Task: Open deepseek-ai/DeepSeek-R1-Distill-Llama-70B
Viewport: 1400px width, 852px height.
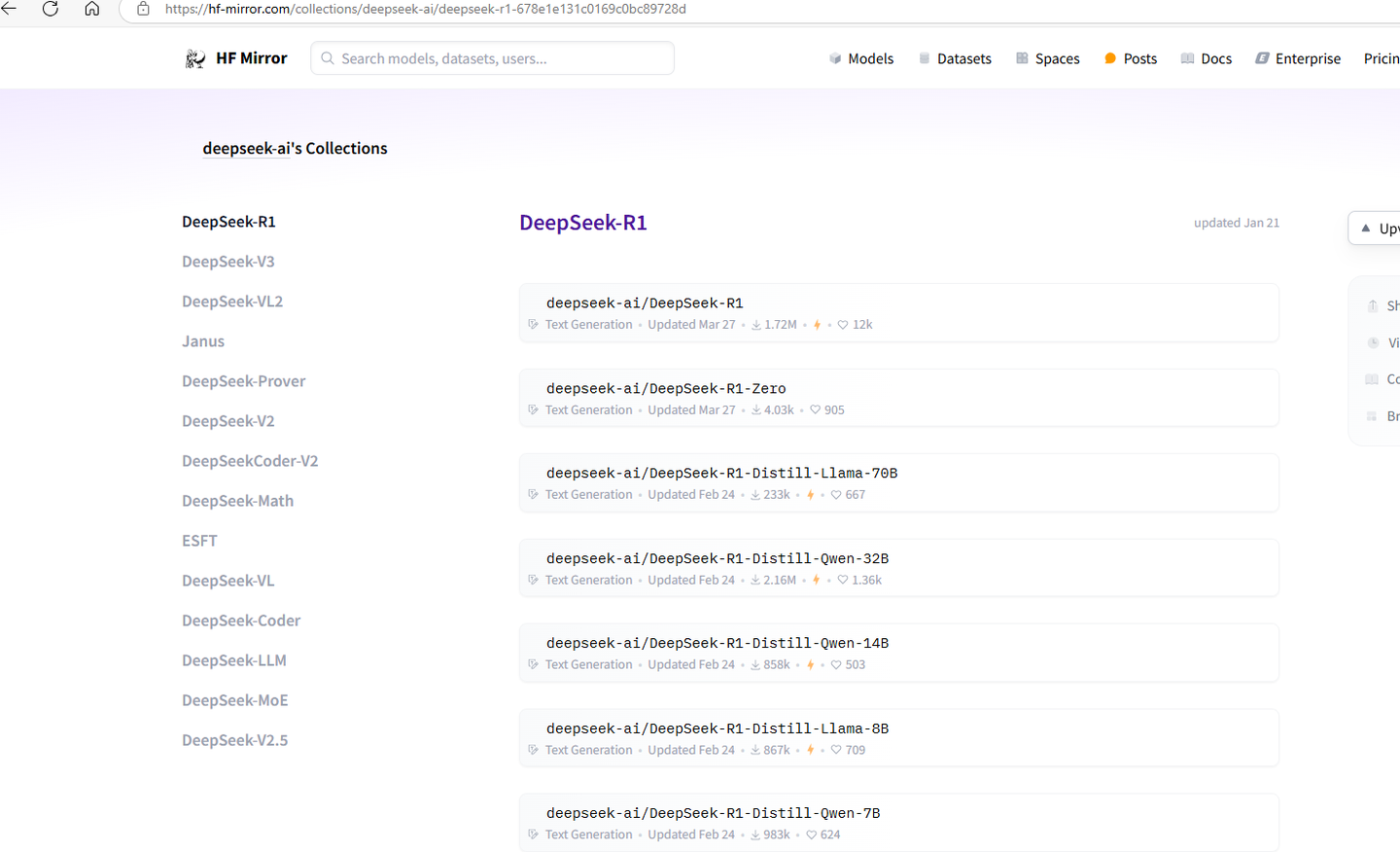Action: pyautogui.click(x=721, y=473)
